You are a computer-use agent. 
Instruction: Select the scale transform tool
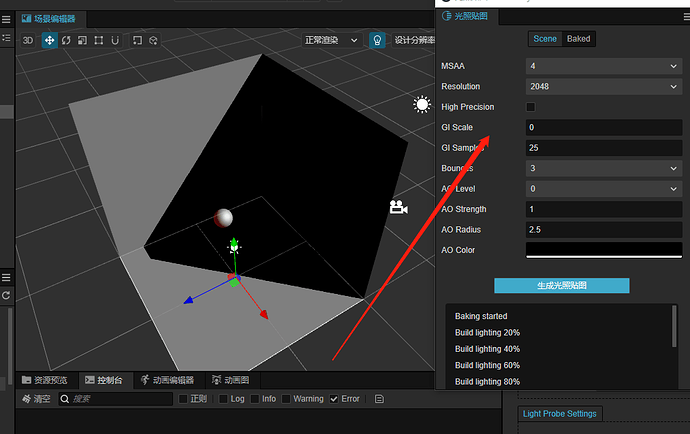tap(82, 40)
